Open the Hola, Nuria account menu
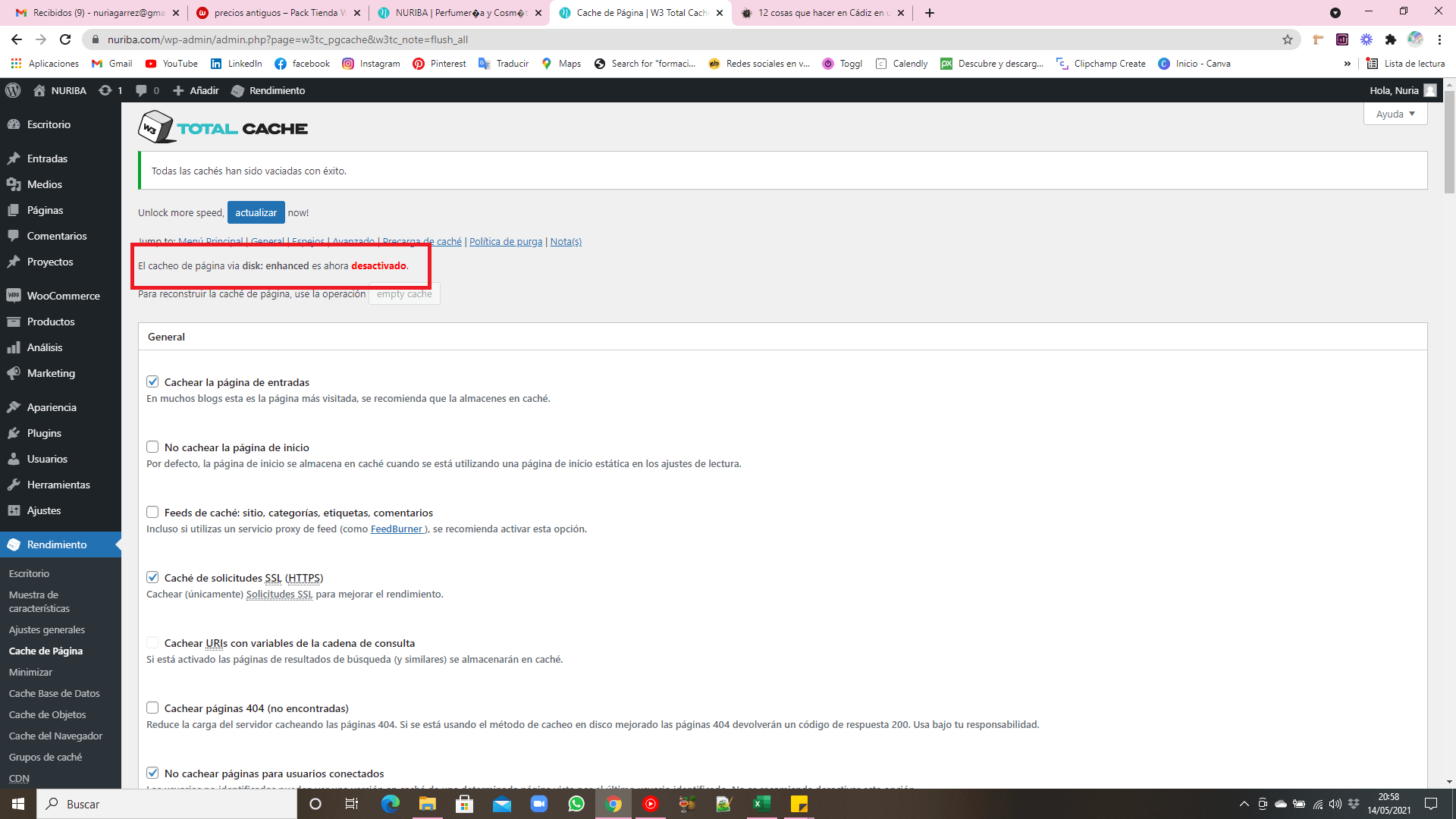 point(1403,90)
